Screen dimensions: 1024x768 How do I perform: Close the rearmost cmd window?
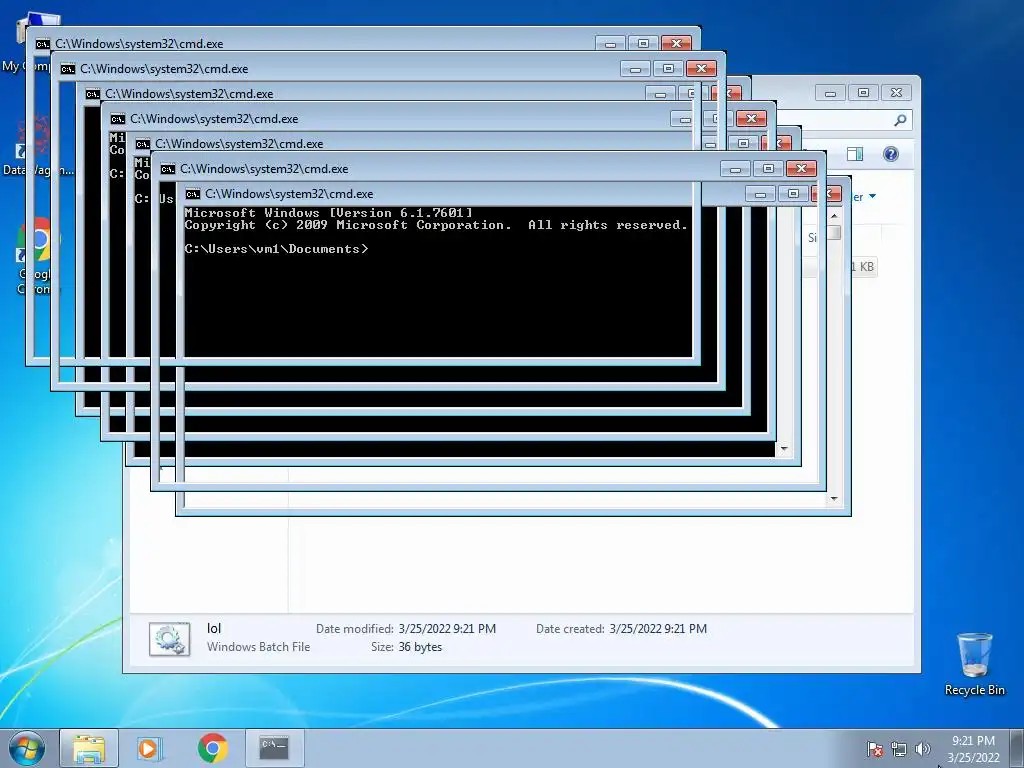677,44
